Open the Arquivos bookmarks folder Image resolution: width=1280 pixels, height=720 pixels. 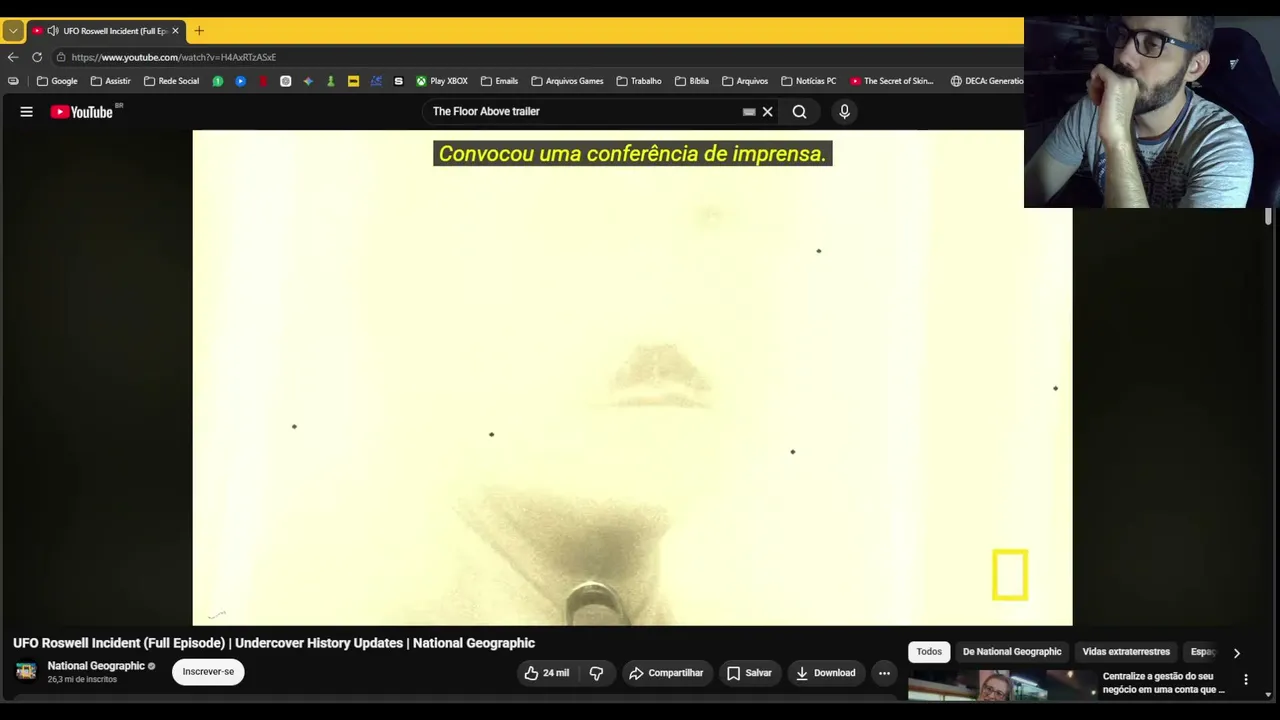pyautogui.click(x=745, y=81)
